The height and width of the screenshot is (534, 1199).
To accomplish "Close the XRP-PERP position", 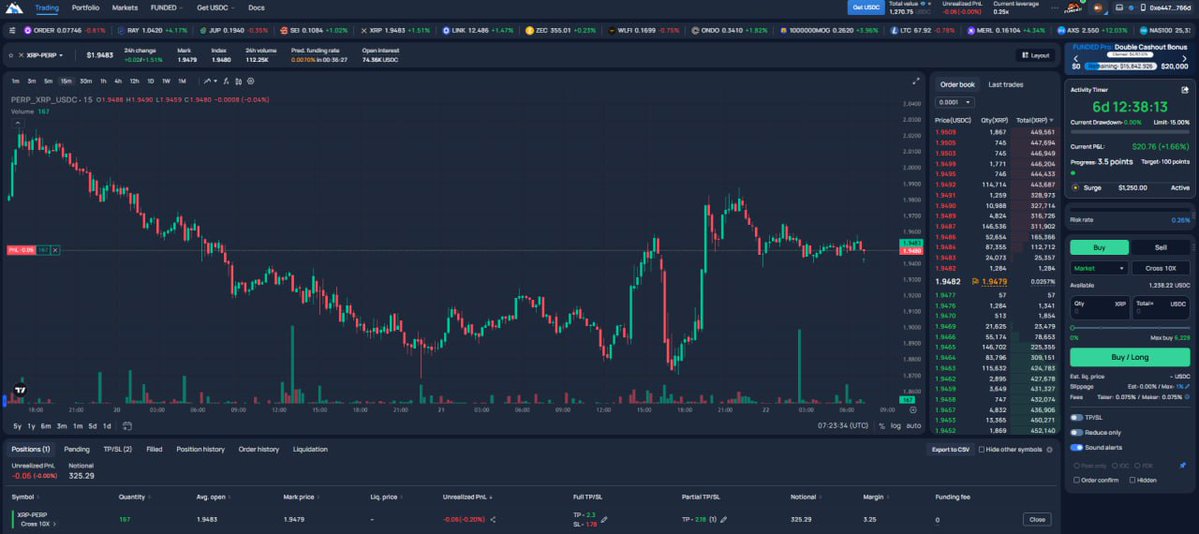I will [x=1037, y=519].
